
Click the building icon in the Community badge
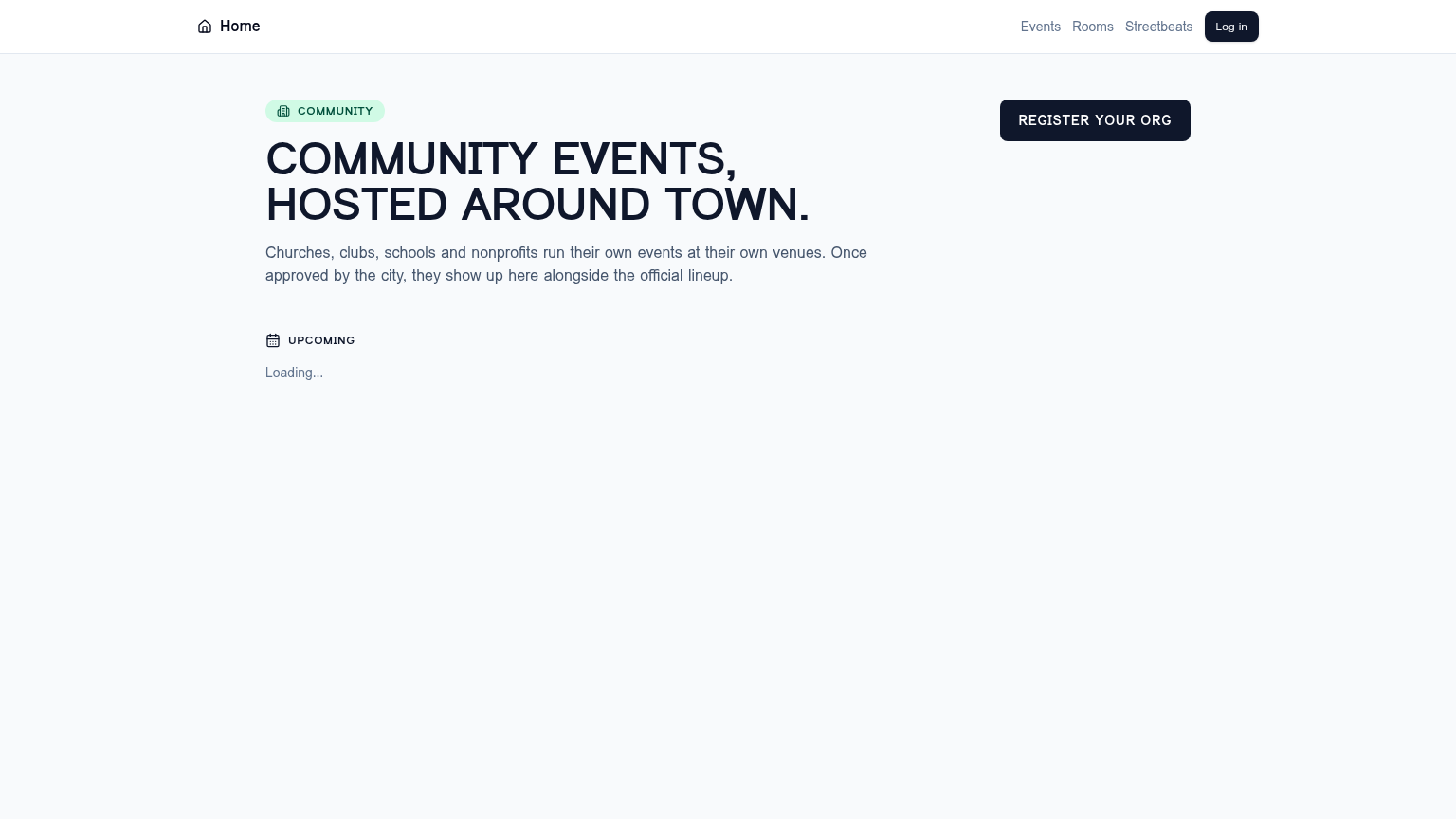click(x=283, y=111)
